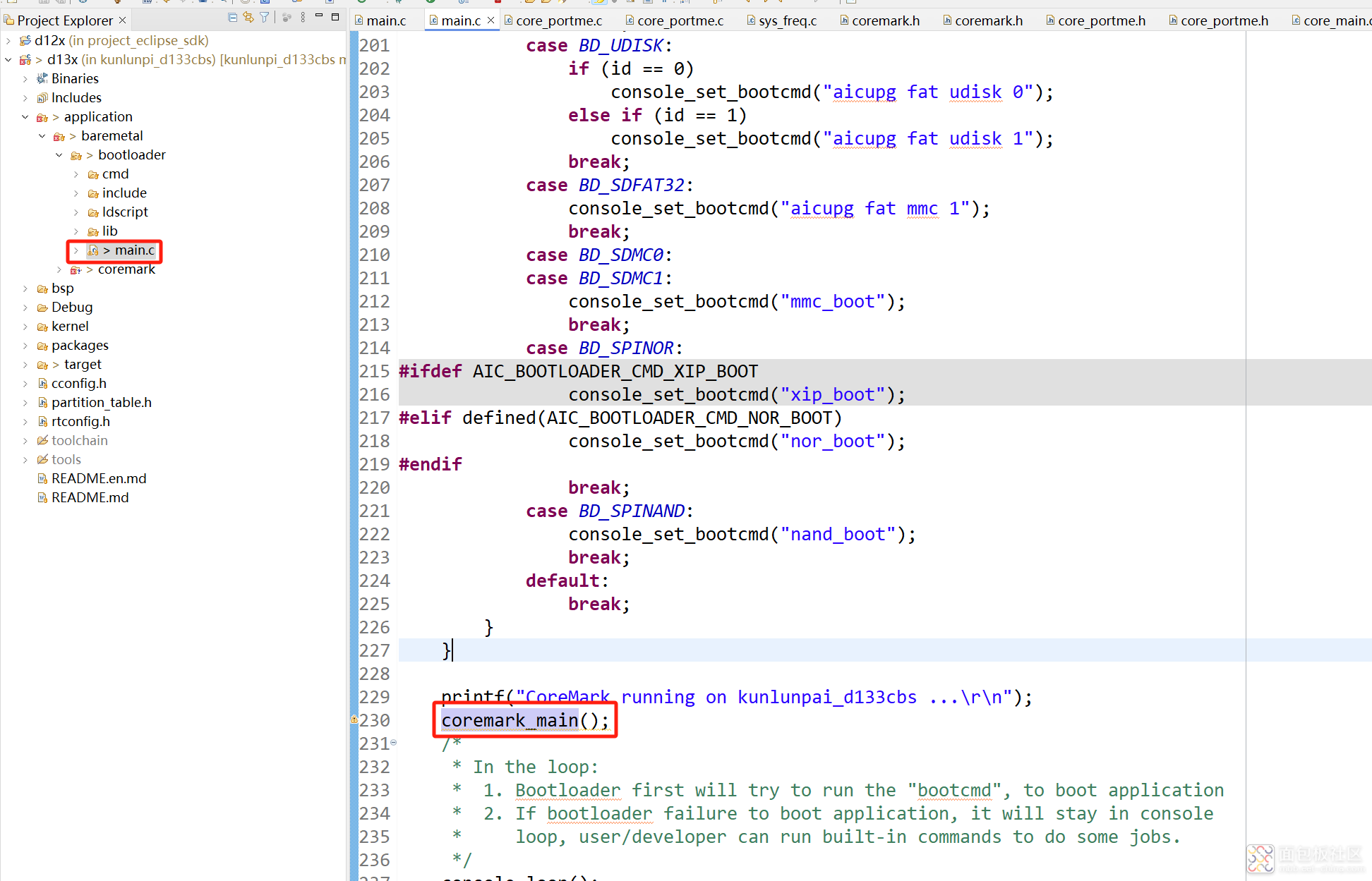Click default: label on line 224

click(x=567, y=581)
